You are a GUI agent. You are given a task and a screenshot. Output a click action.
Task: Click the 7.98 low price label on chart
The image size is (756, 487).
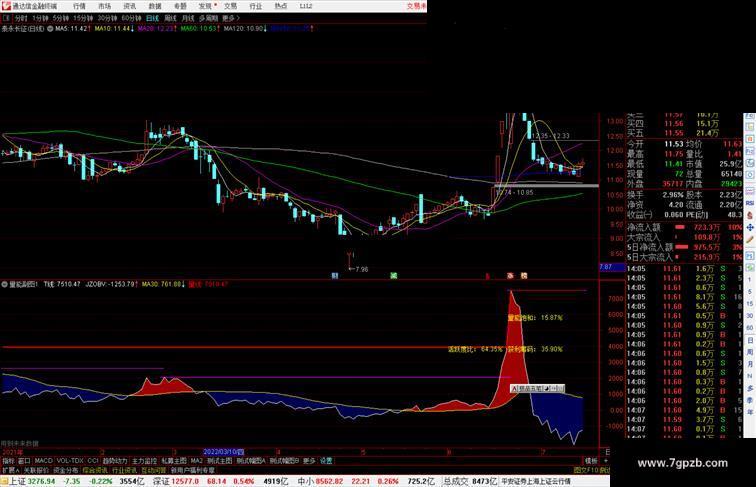coord(362,270)
